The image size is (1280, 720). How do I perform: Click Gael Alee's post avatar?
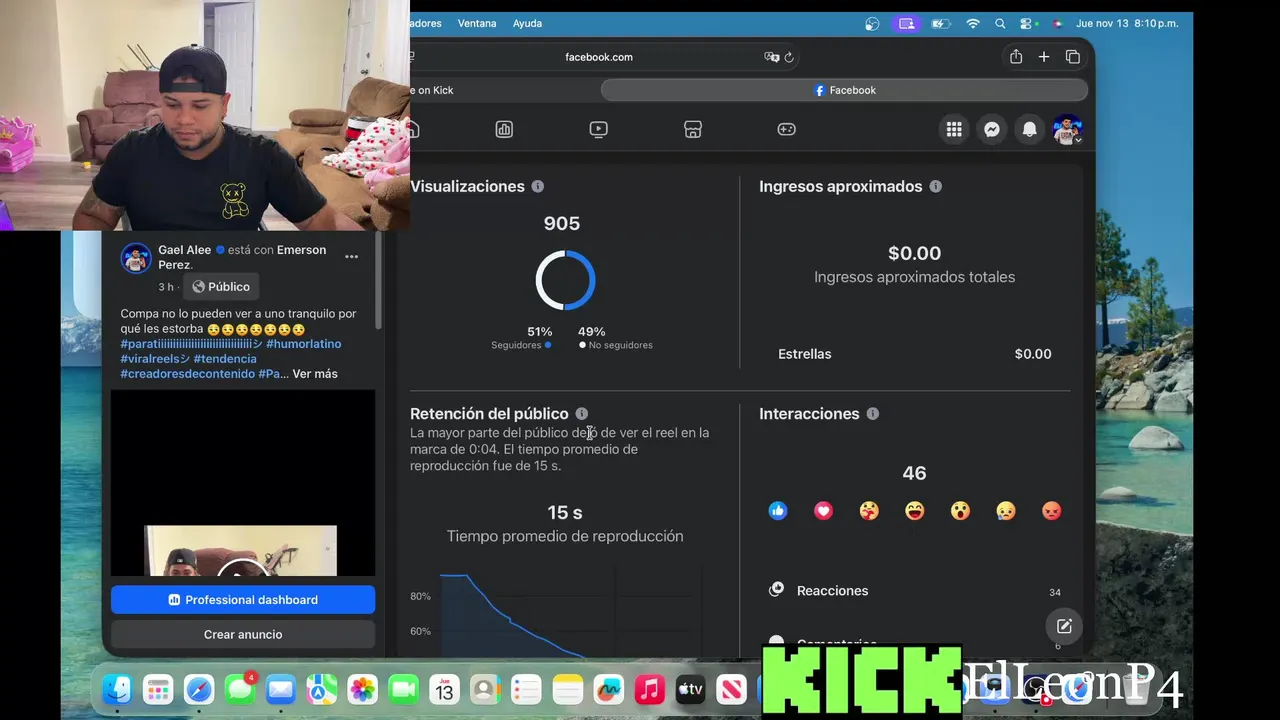[136, 258]
